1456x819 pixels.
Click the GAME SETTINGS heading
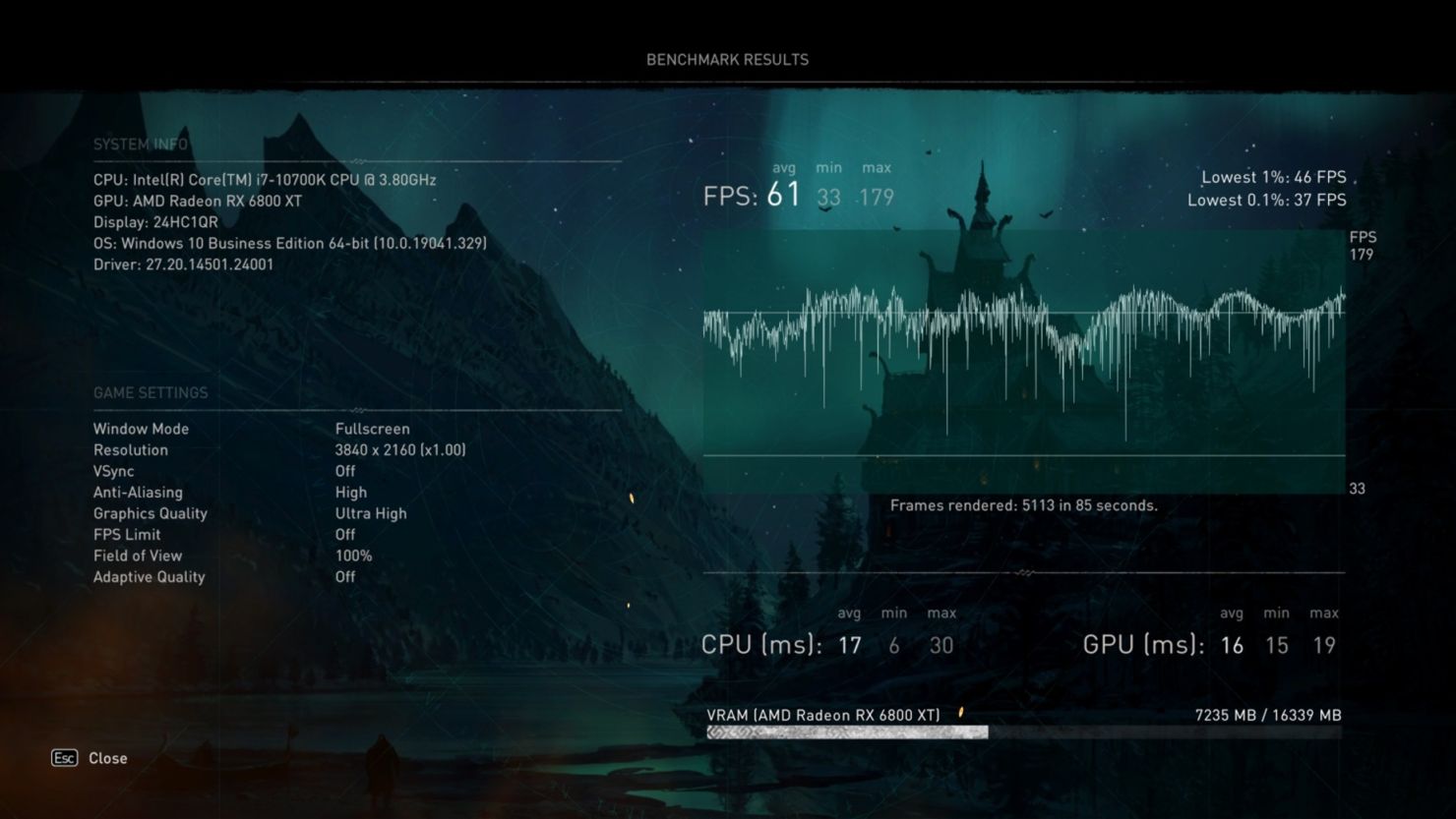click(151, 392)
